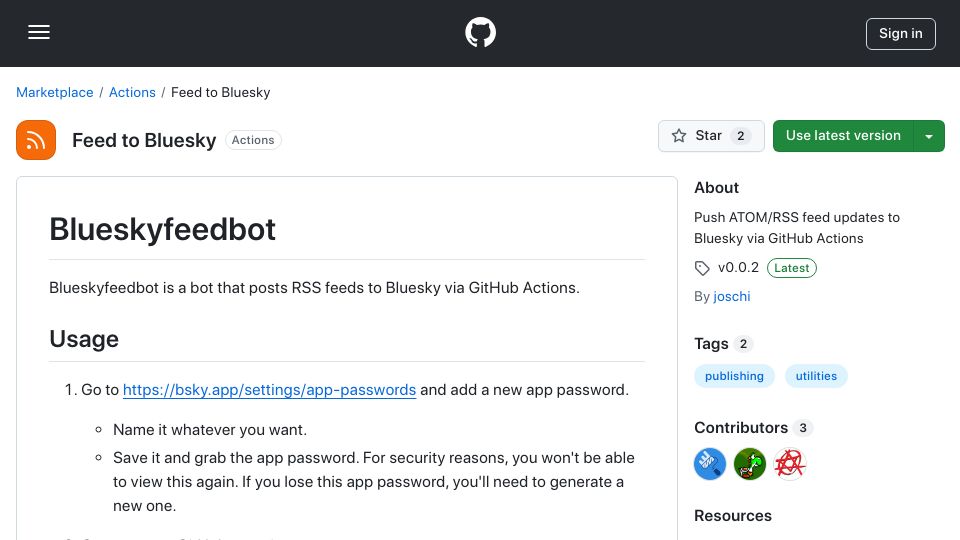Image resolution: width=960 pixels, height=540 pixels.
Task: Open the Marketplace breadcrumb link
Action: tap(54, 92)
